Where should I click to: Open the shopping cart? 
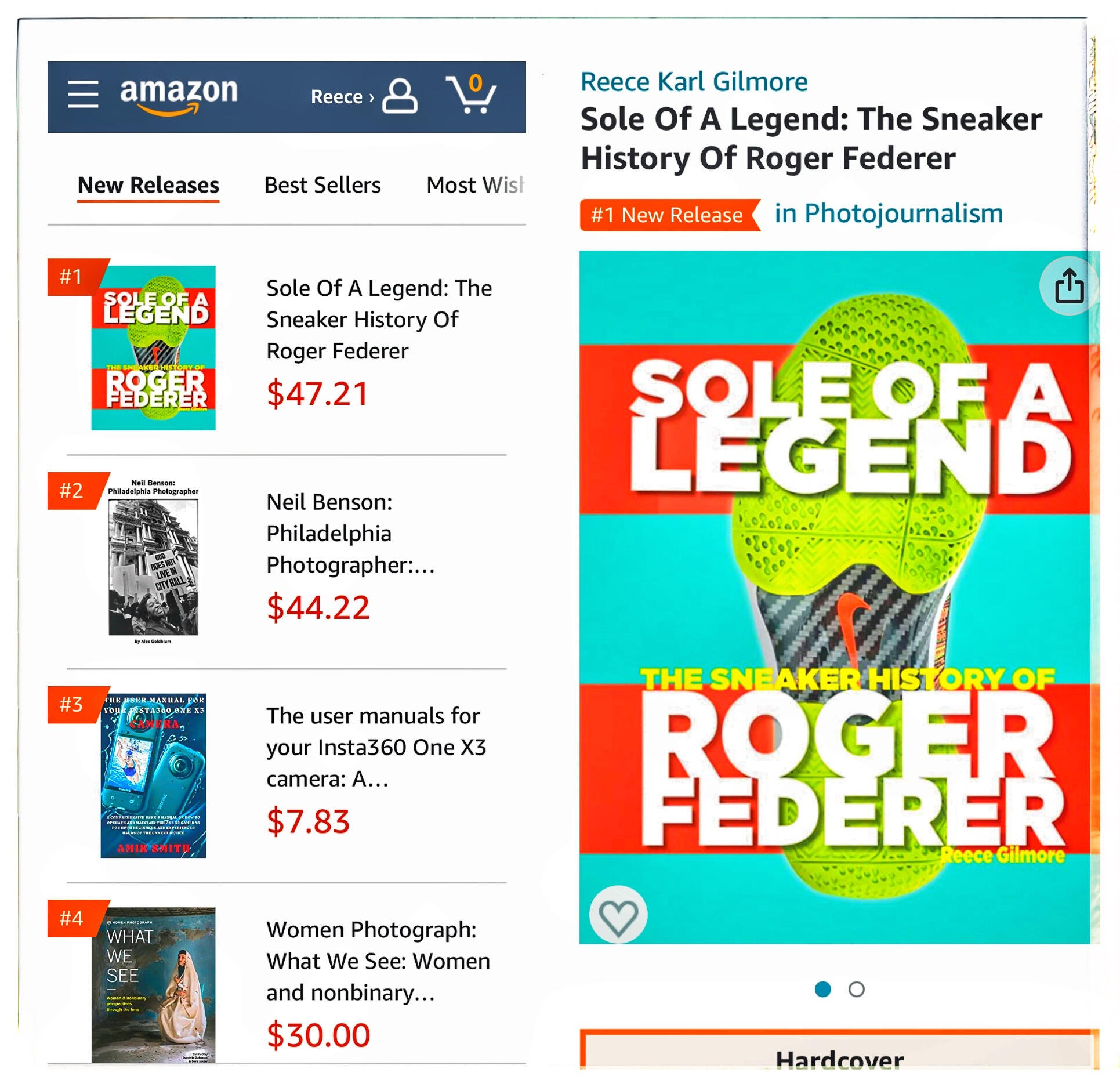pyautogui.click(x=472, y=95)
